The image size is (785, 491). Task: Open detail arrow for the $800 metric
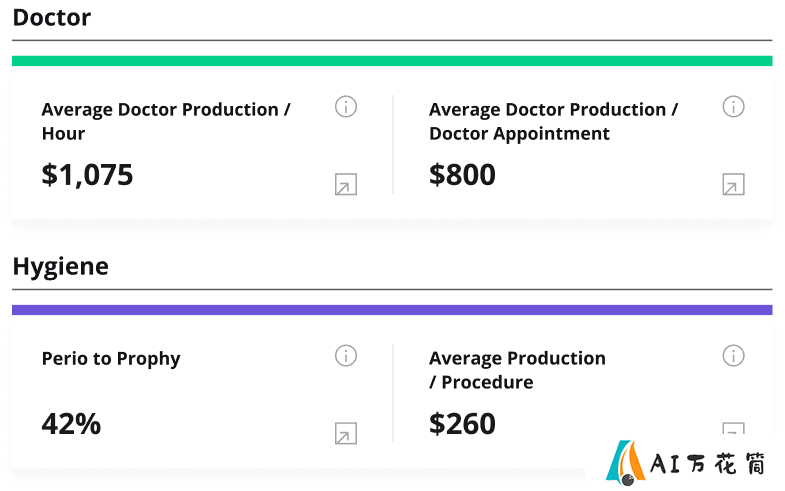point(733,185)
